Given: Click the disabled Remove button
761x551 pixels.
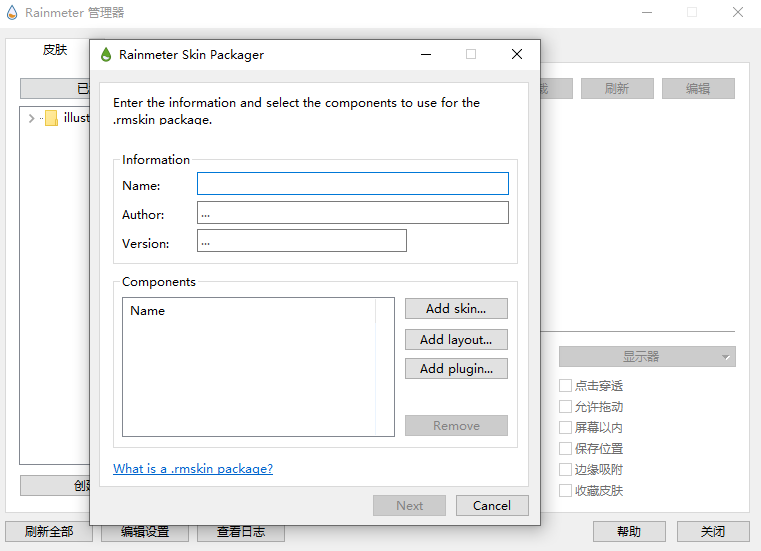Looking at the screenshot, I should point(456,425).
